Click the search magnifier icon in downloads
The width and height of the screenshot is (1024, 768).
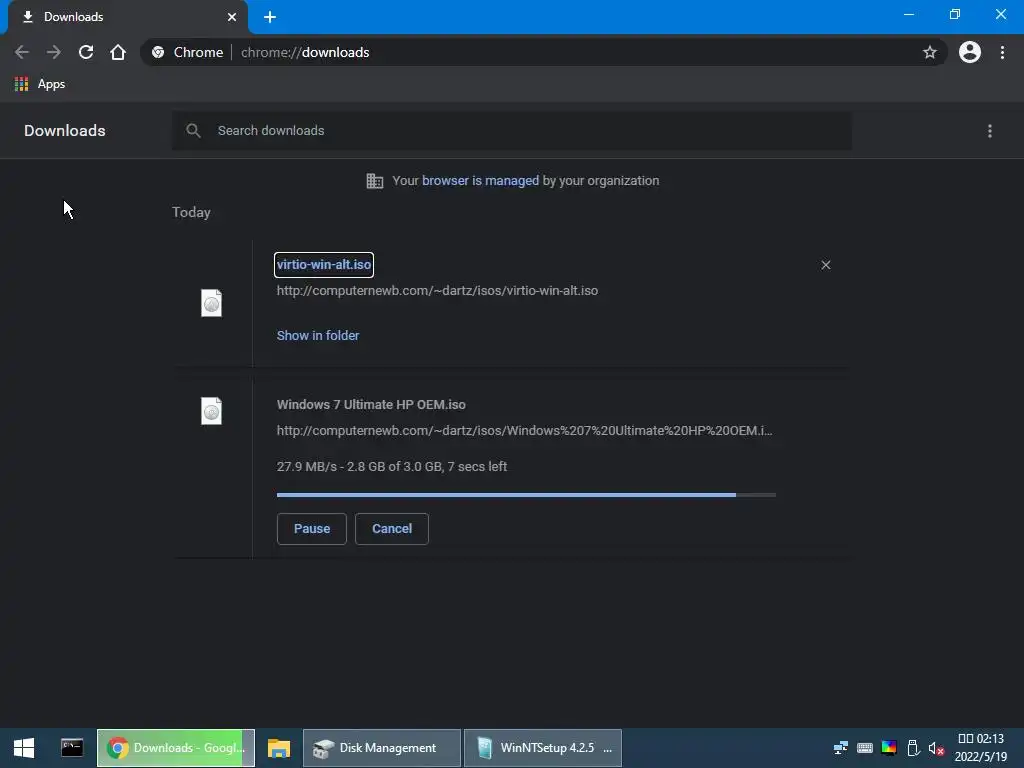[x=193, y=131]
